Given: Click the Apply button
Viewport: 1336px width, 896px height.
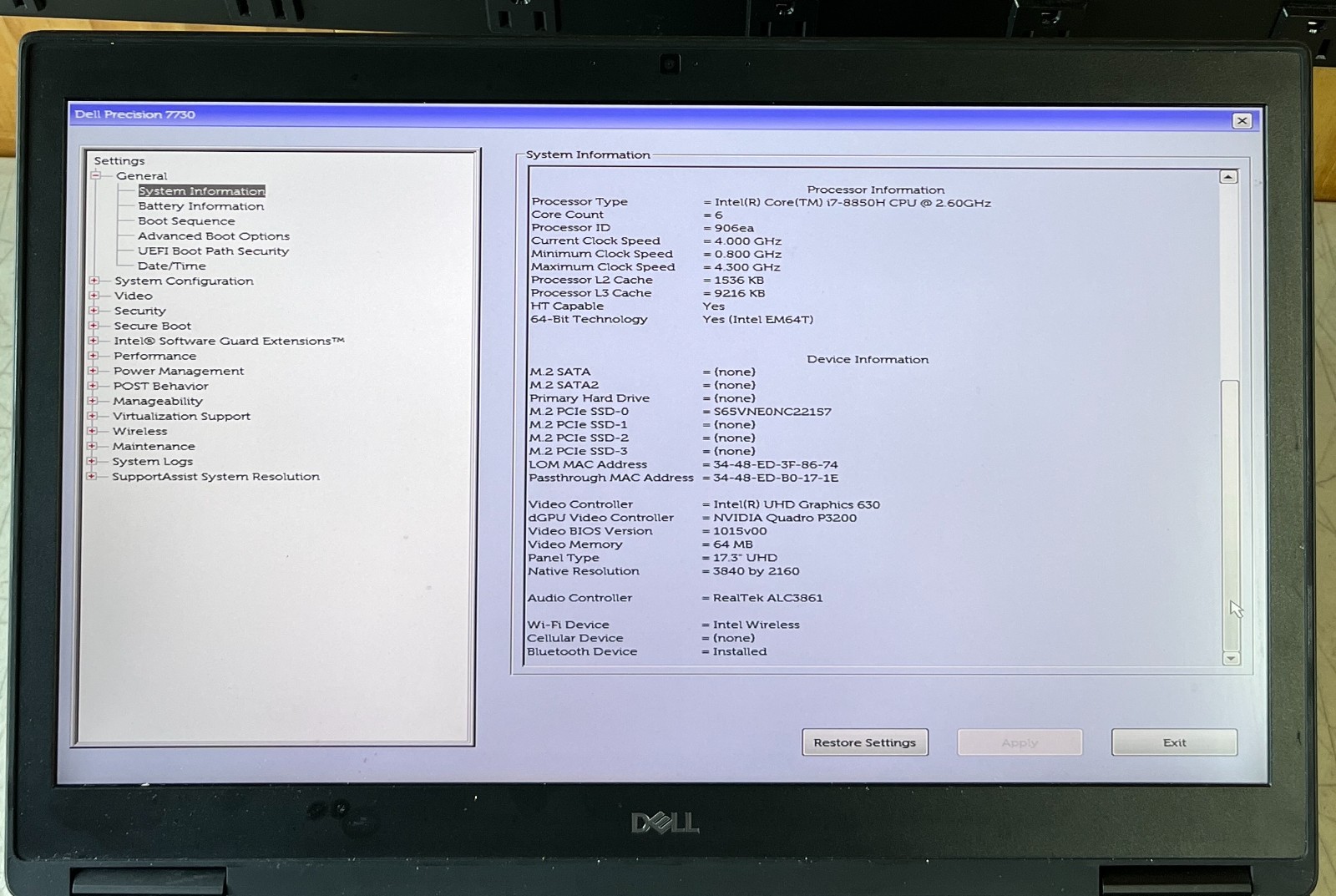Looking at the screenshot, I should pos(1020,742).
